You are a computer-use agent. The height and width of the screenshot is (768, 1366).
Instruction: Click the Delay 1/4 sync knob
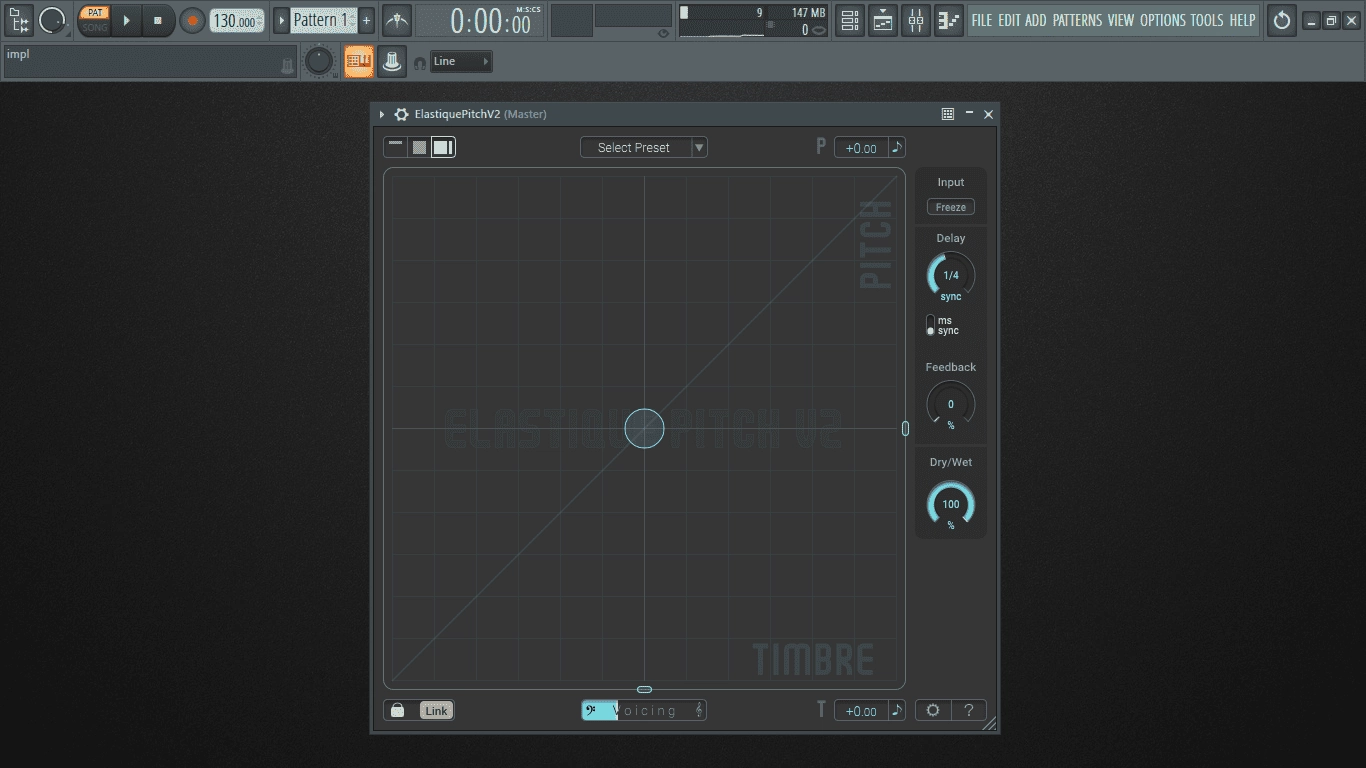coord(951,275)
